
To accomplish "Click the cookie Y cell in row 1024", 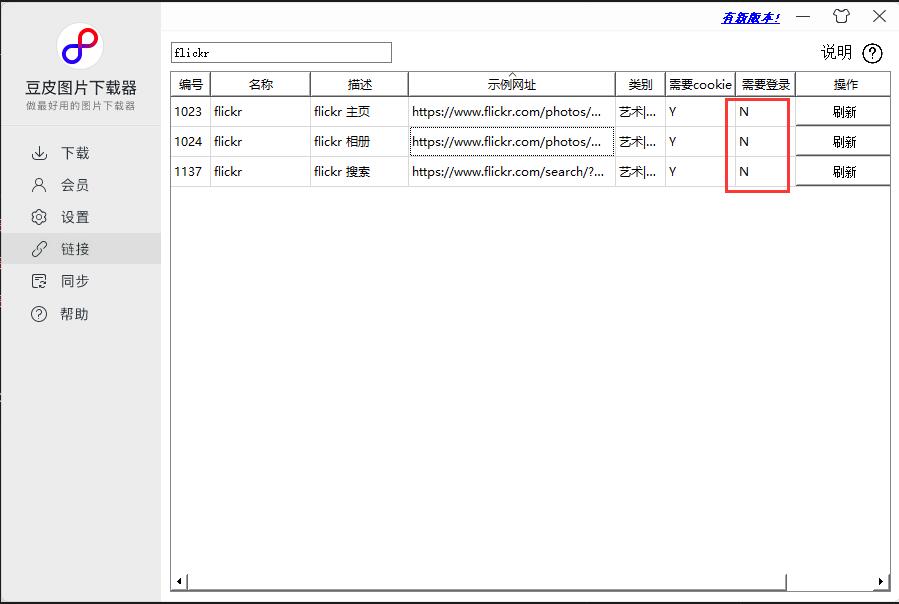I will pyautogui.click(x=700, y=142).
